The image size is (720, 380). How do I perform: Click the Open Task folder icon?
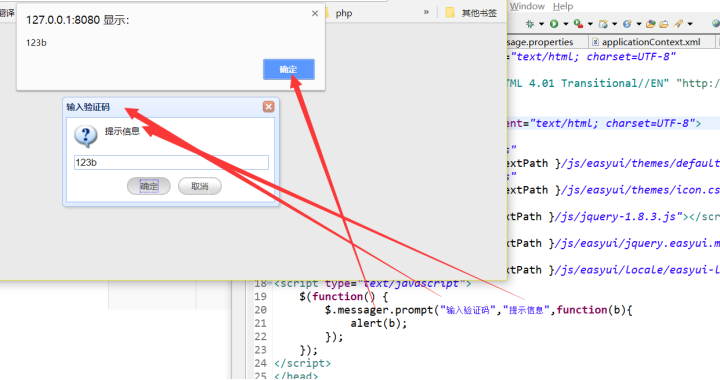tap(664, 23)
